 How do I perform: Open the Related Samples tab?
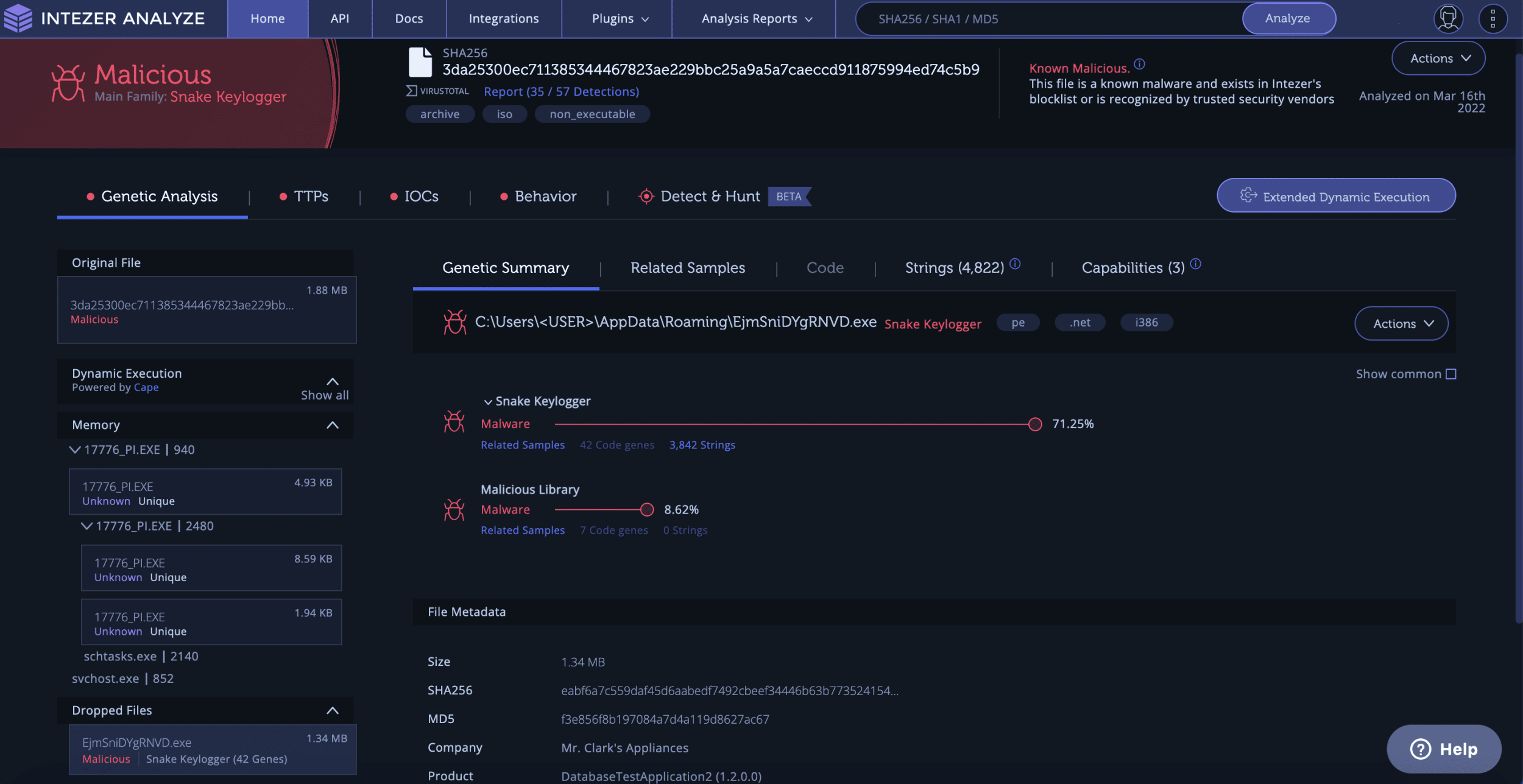point(688,268)
